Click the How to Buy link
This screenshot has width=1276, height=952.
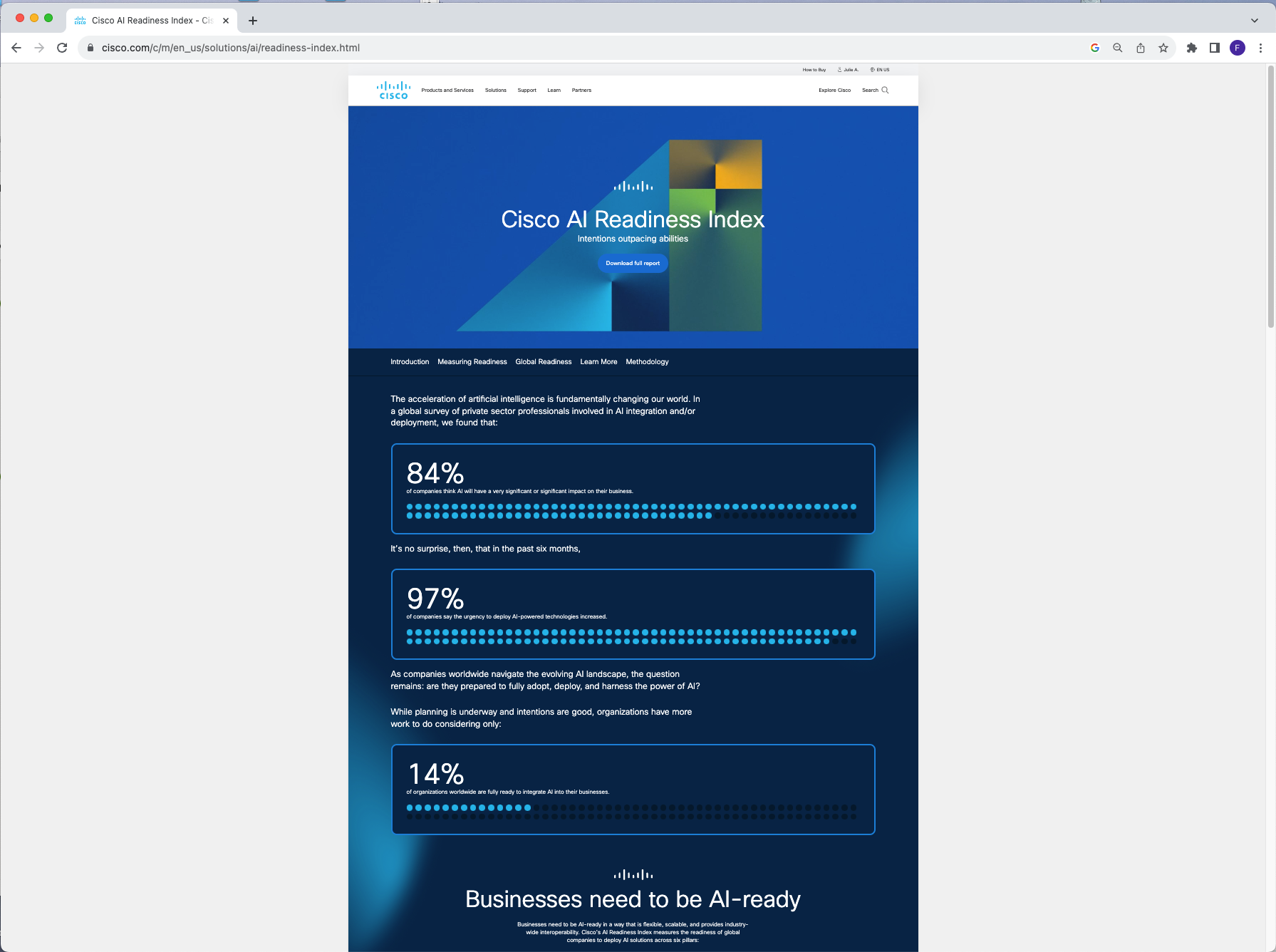[814, 70]
